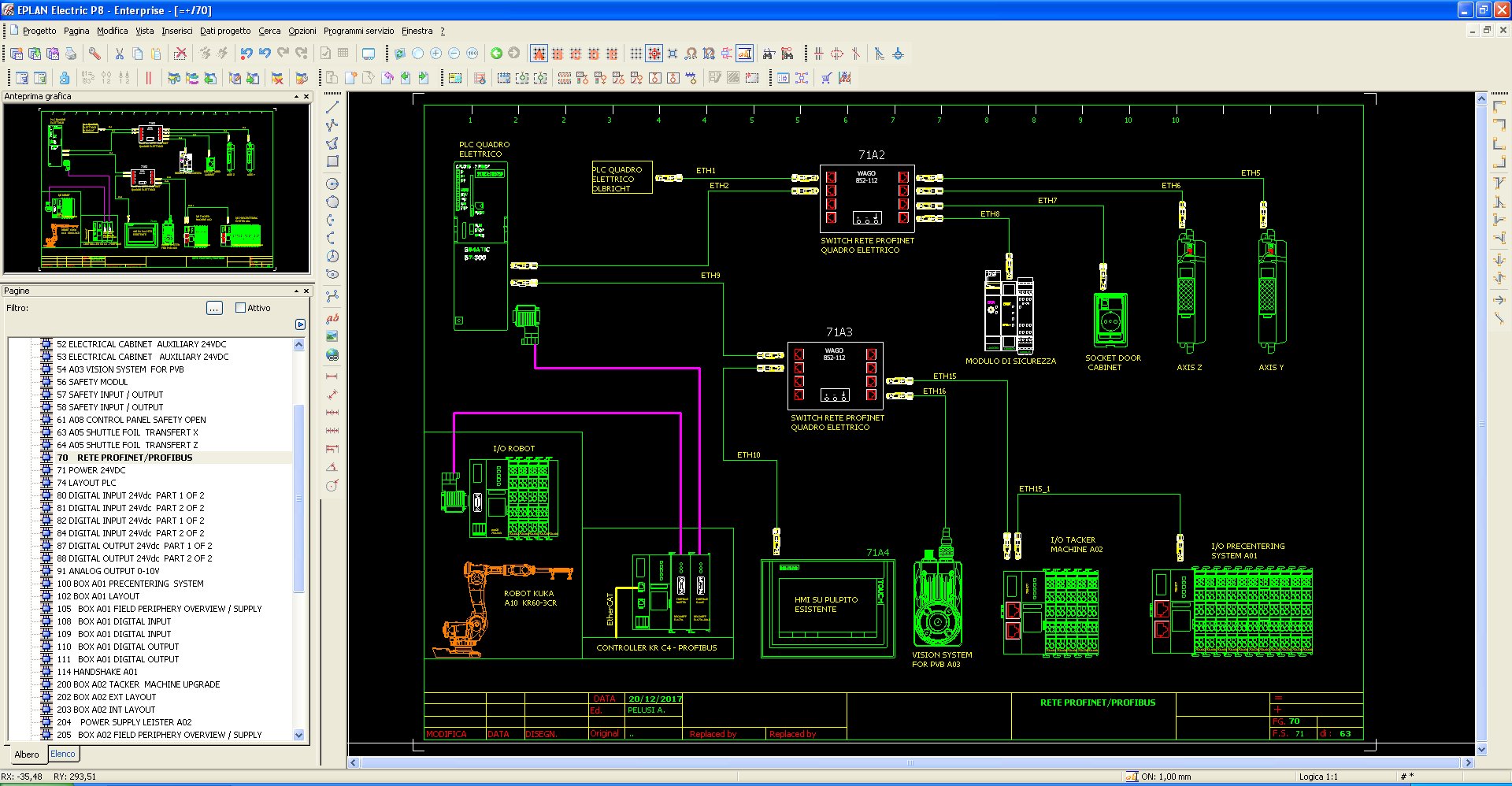Viewport: 1512px width, 786px height.
Task: Click page tree scroll-up arrow
Action: [x=298, y=344]
